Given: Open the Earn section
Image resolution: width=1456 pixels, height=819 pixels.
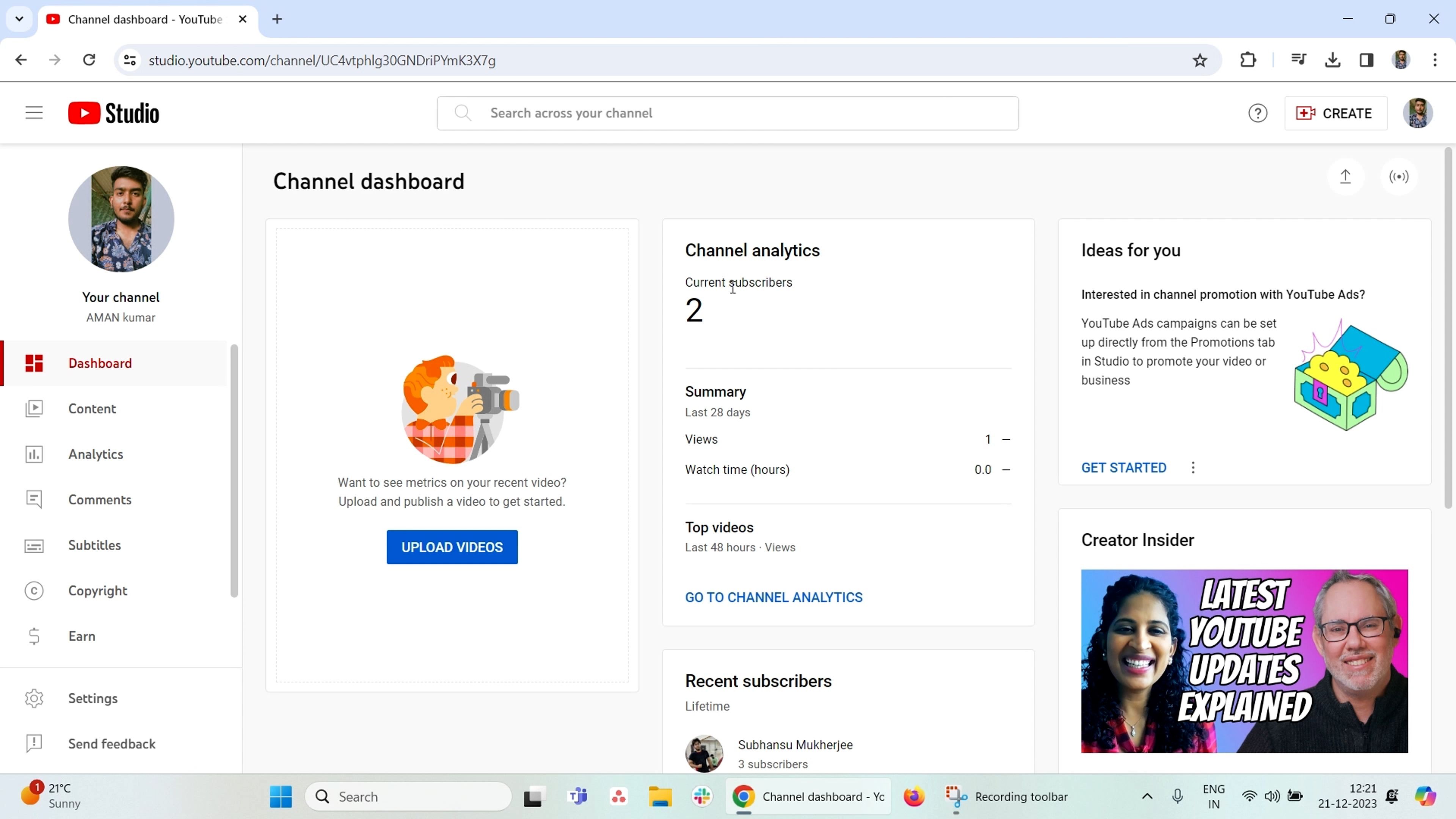Looking at the screenshot, I should pos(82,636).
